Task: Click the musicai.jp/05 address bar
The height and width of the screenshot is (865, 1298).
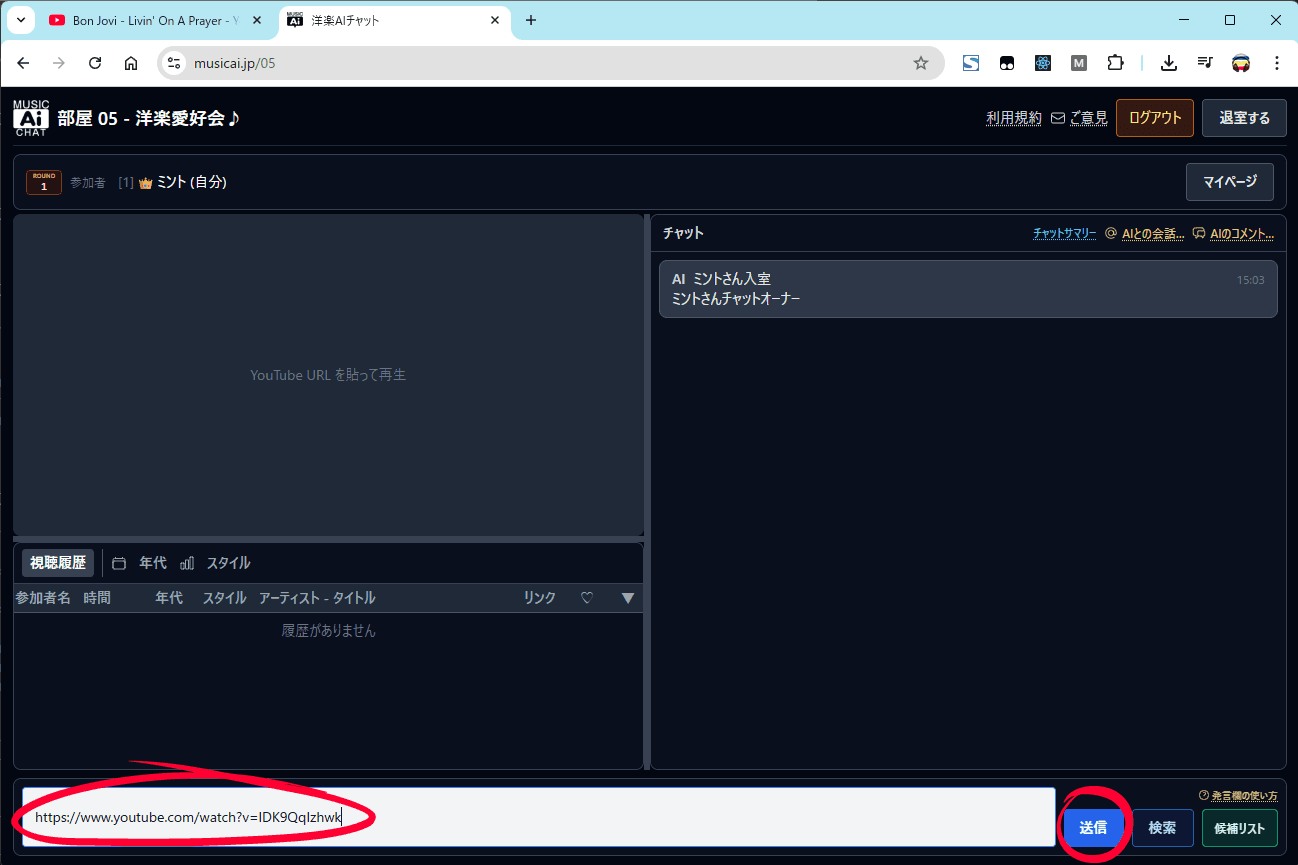Action: pyautogui.click(x=550, y=63)
